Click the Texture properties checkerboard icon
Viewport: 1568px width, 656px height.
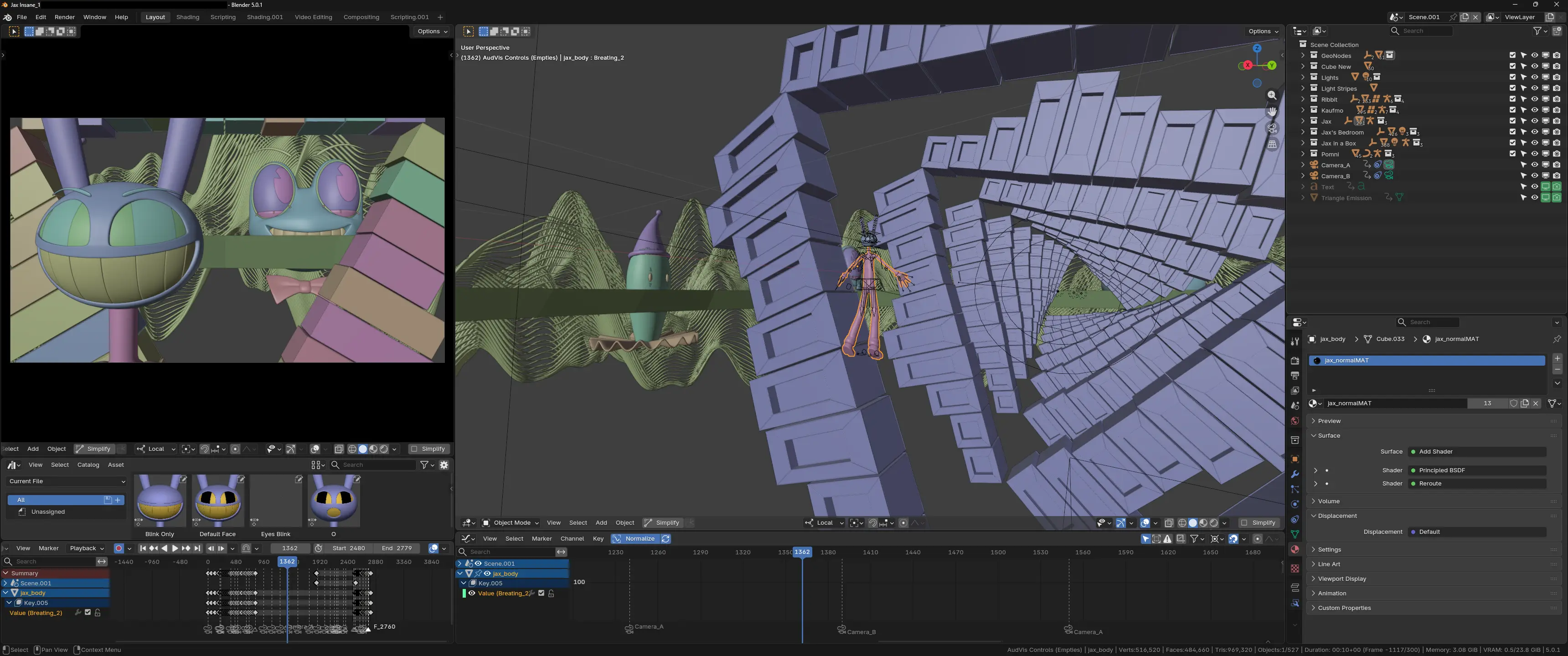(x=1295, y=568)
